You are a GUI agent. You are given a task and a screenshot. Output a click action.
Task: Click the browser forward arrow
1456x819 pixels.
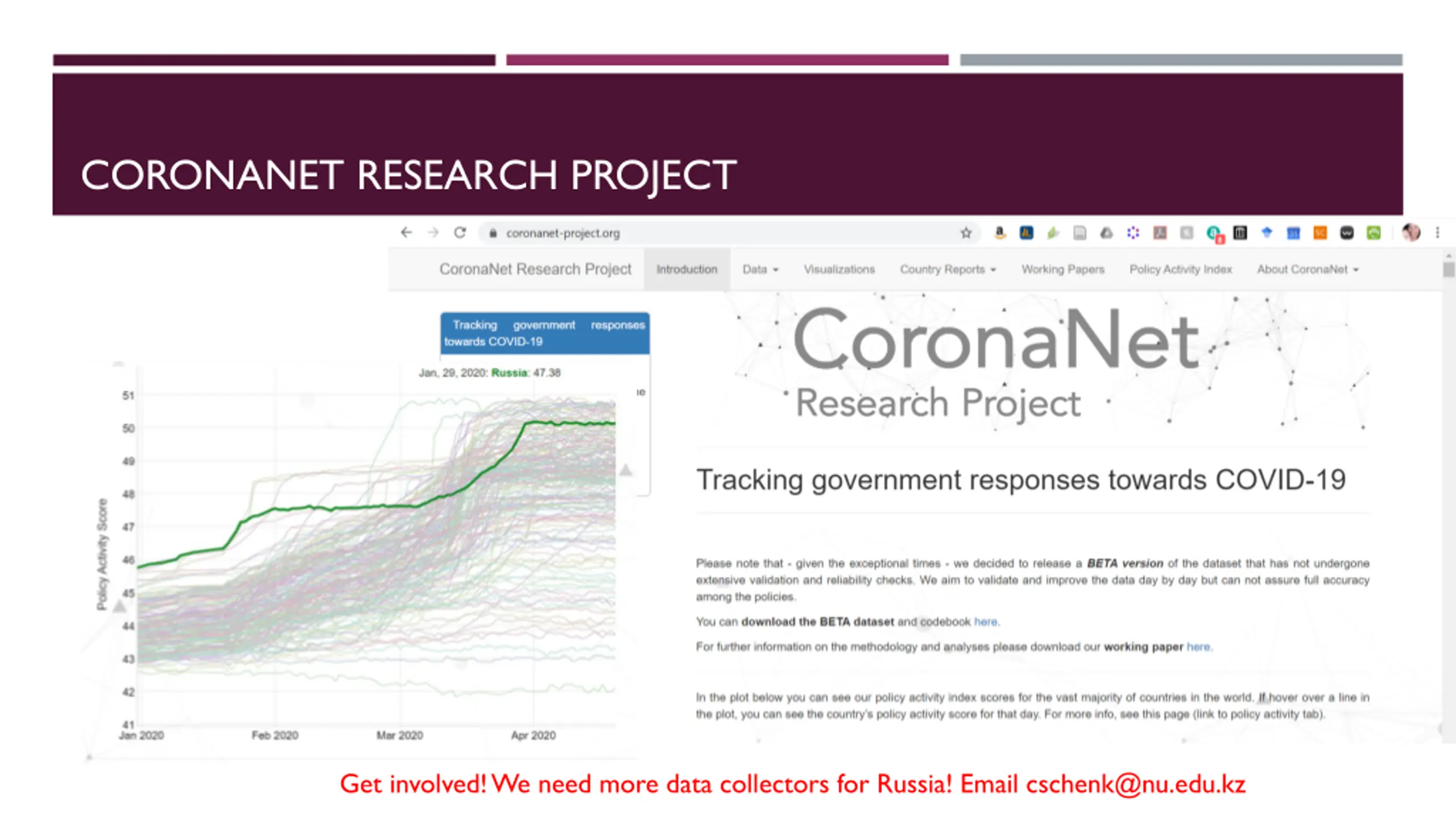(433, 233)
